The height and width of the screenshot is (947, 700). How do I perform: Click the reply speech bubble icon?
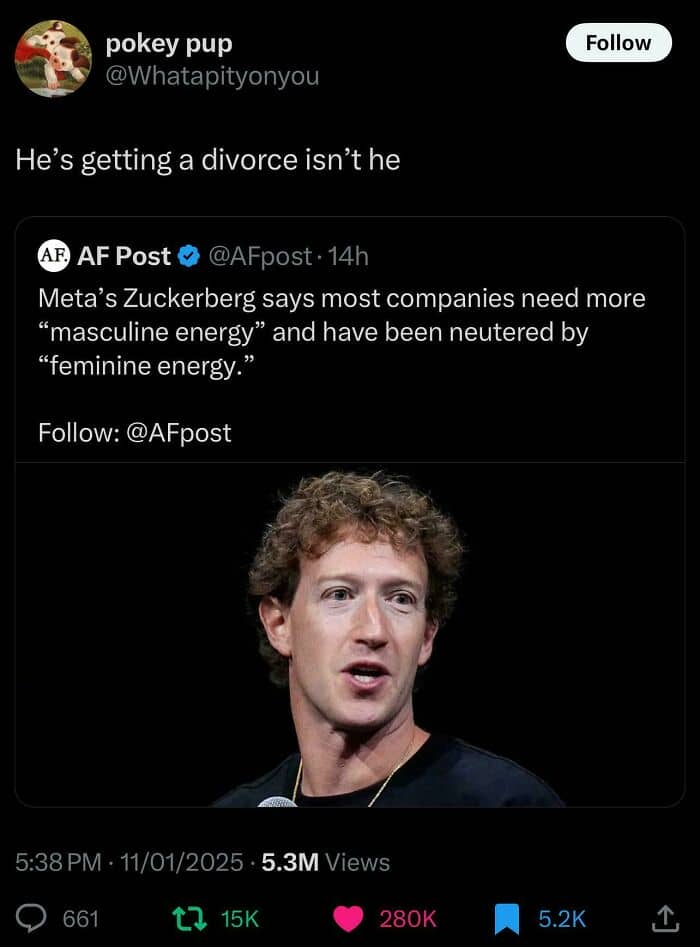tap(35, 918)
